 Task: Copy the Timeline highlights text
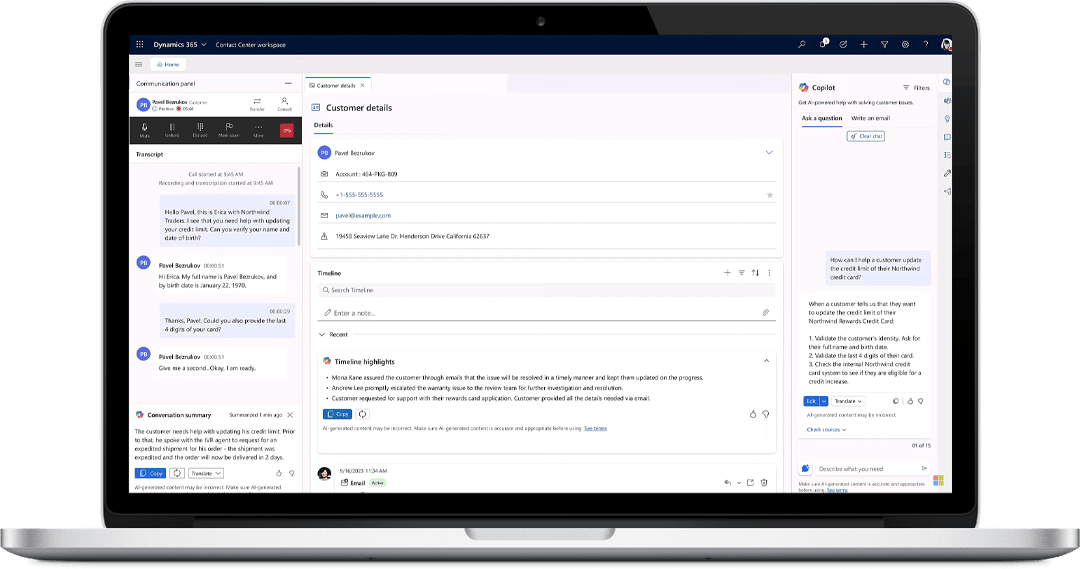pos(337,414)
